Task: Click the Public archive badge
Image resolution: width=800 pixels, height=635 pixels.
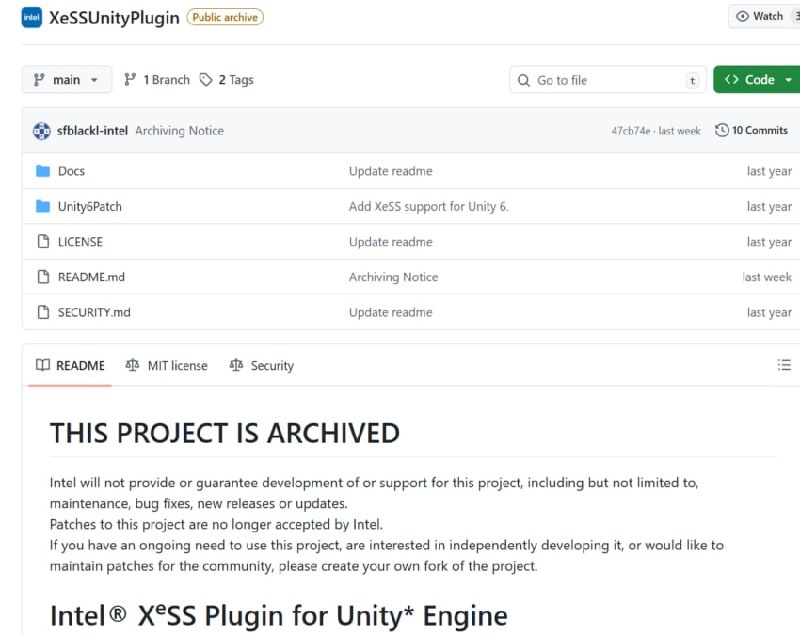Action: click(225, 17)
